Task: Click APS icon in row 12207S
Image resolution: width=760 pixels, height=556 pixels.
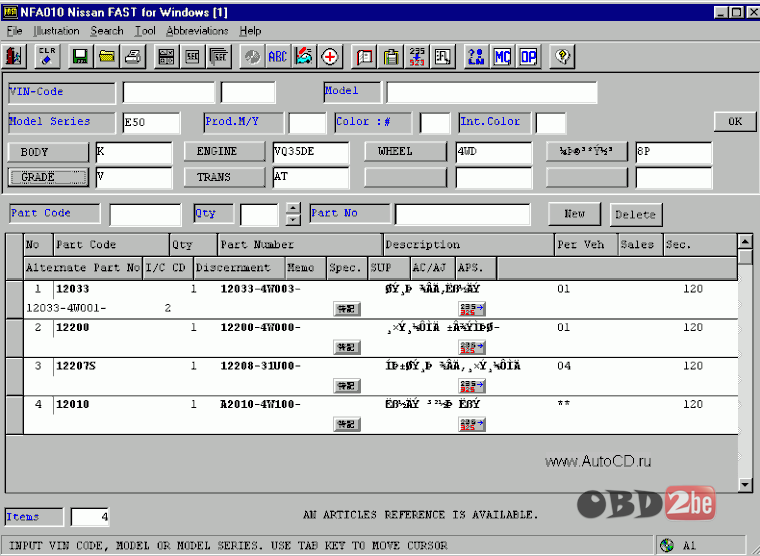Action: [472, 385]
